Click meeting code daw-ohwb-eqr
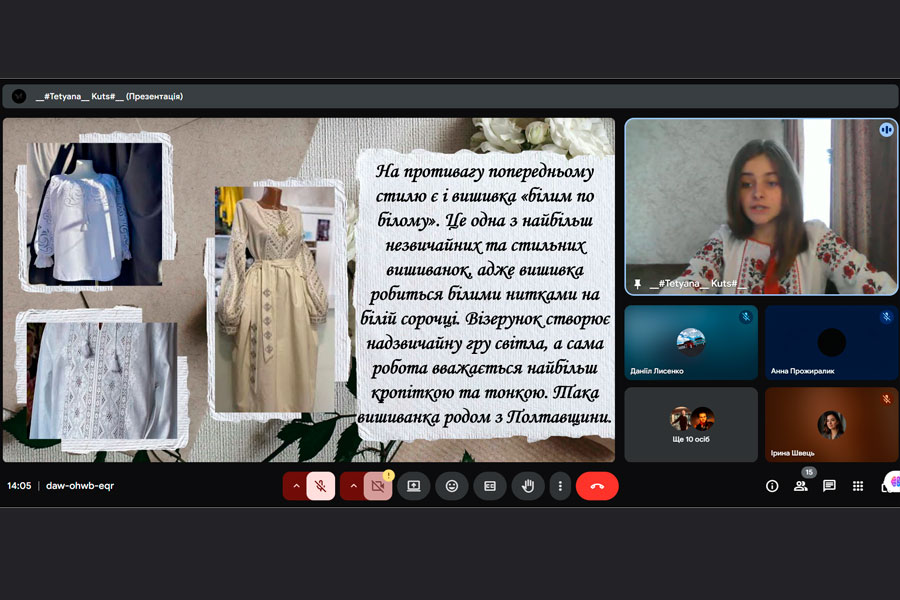900x600 pixels. 80,486
